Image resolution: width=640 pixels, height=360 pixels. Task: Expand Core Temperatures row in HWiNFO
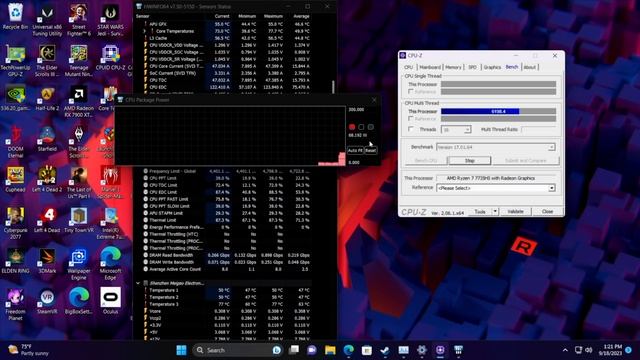(144, 31)
